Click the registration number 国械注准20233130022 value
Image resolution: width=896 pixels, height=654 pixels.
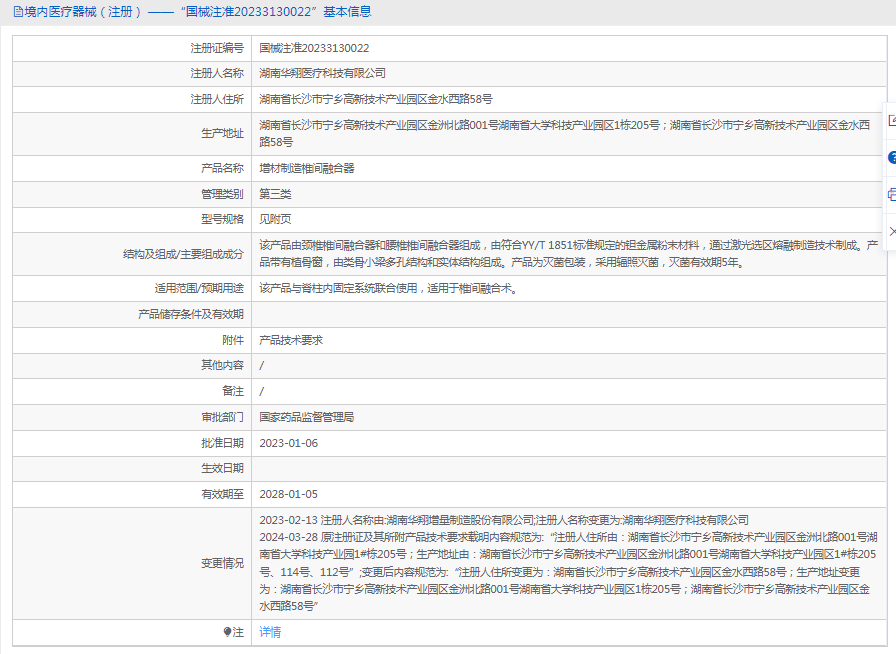tap(314, 48)
